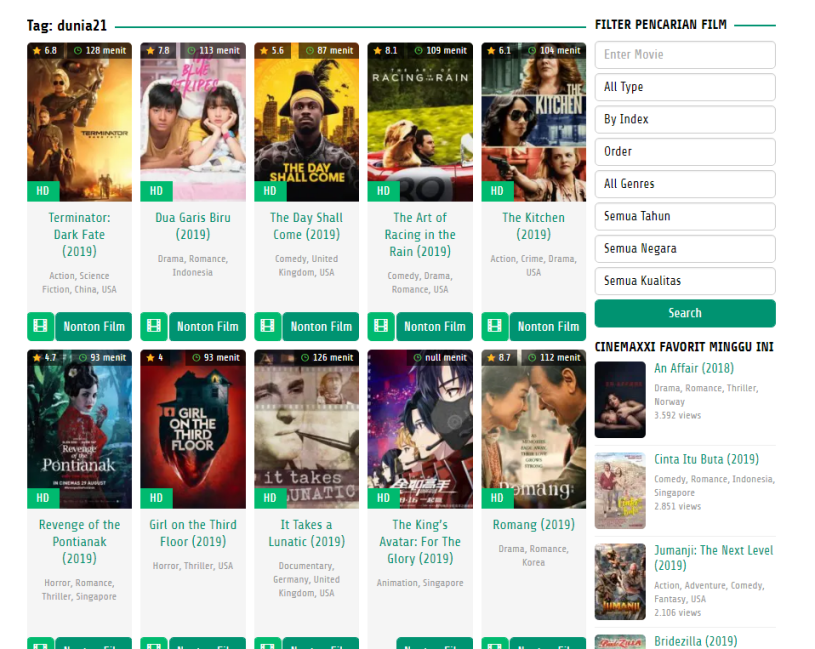Click Nonton Film for Dua Garis Biru
Screen dimensions: 815x649
click(207, 326)
